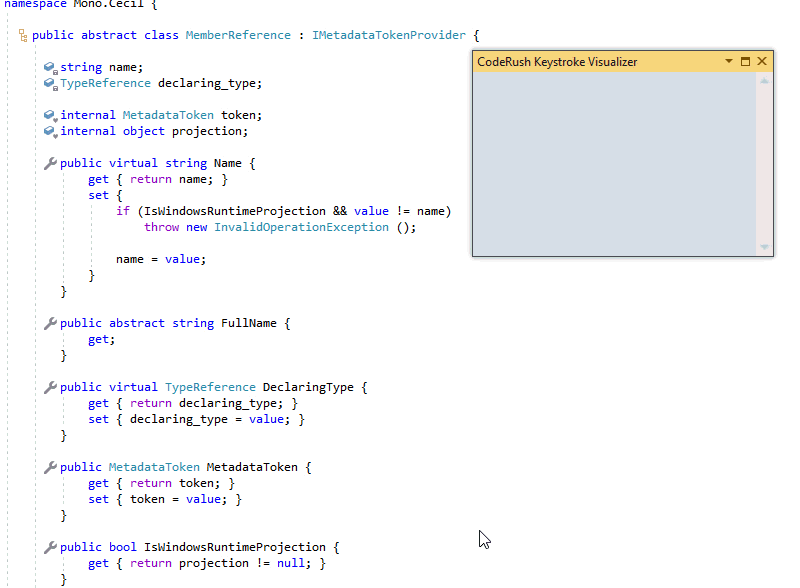Click 'token = value;' in the MetadataToken setter
Viewport: 800px width, 588px height.
tap(178, 499)
